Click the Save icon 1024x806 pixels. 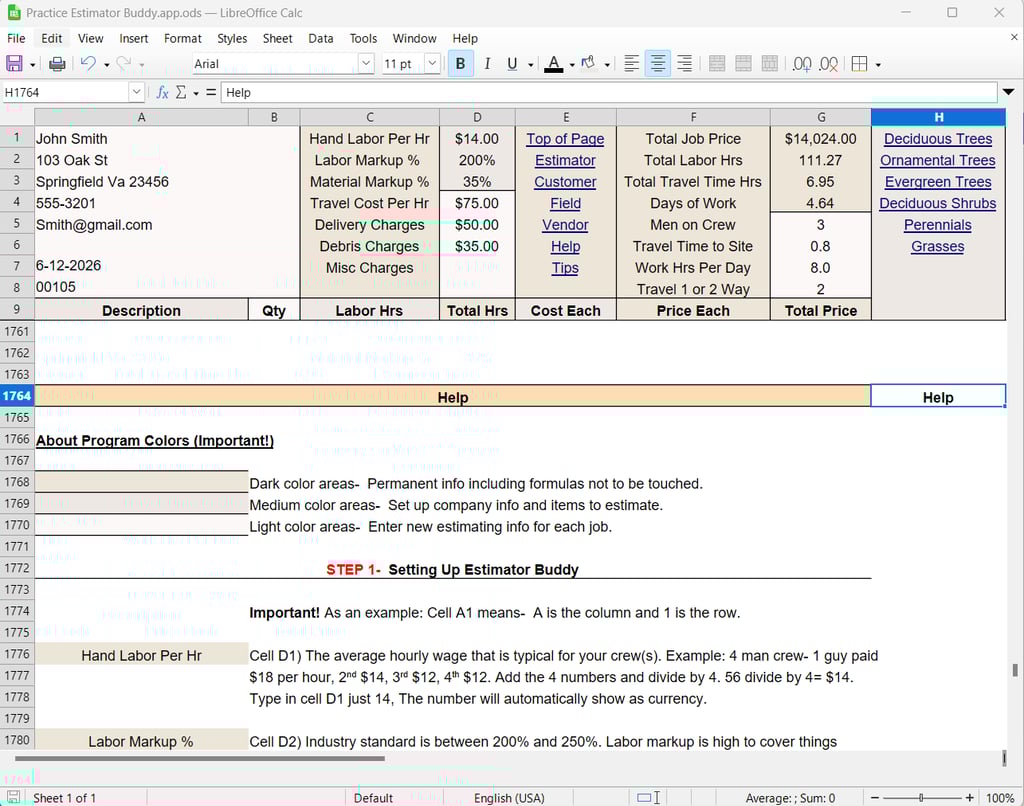click(14, 63)
